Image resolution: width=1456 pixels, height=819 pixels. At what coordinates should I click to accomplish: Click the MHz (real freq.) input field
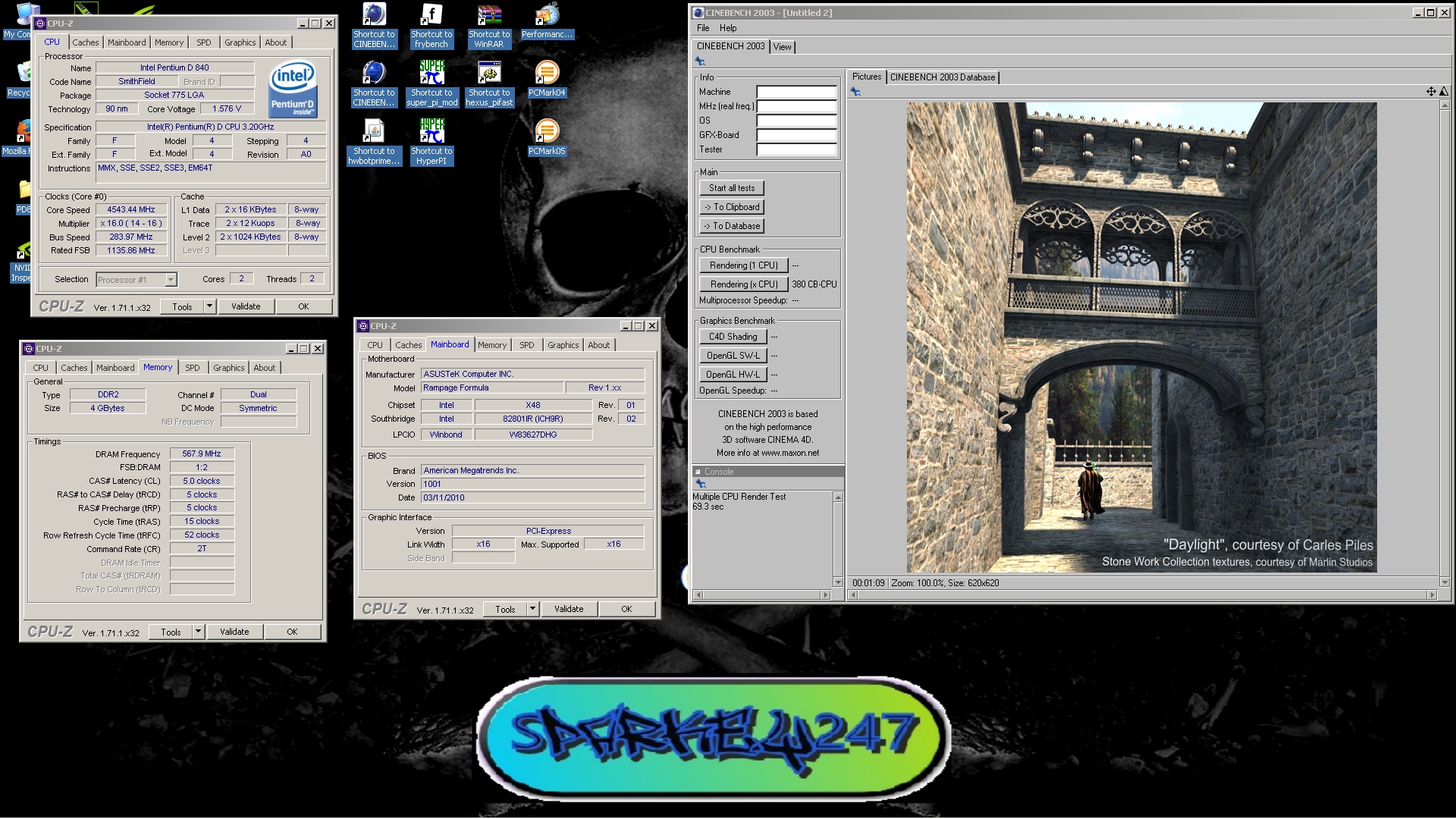point(796,107)
